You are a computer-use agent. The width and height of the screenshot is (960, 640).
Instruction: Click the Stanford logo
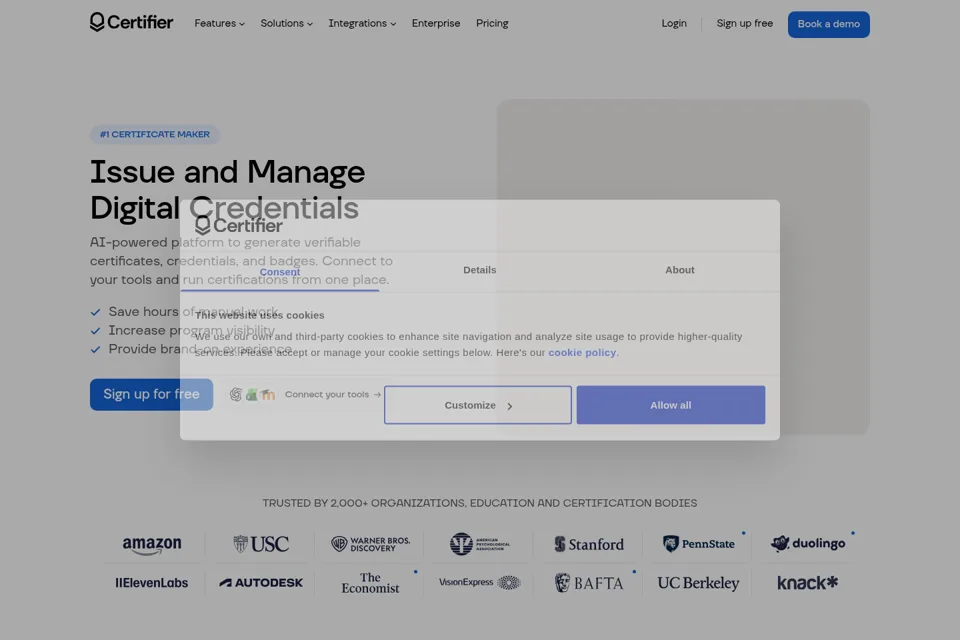(x=589, y=544)
